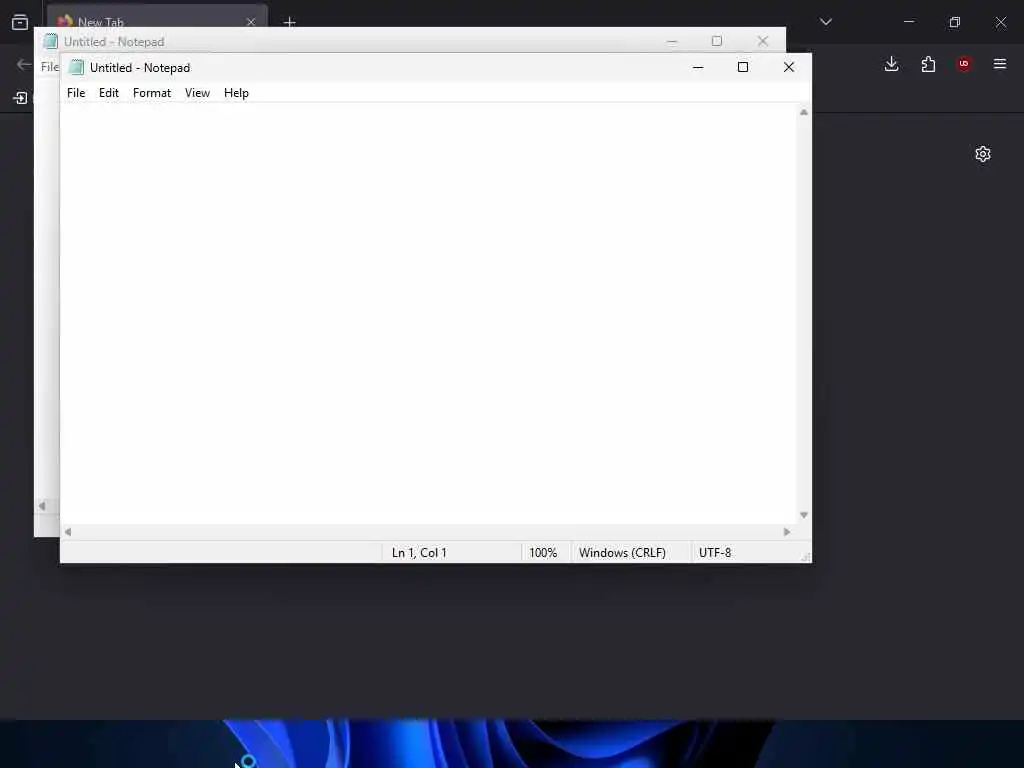Click the left scroll arrow of background Notepad
This screenshot has height=768, width=1024.
coord(42,505)
